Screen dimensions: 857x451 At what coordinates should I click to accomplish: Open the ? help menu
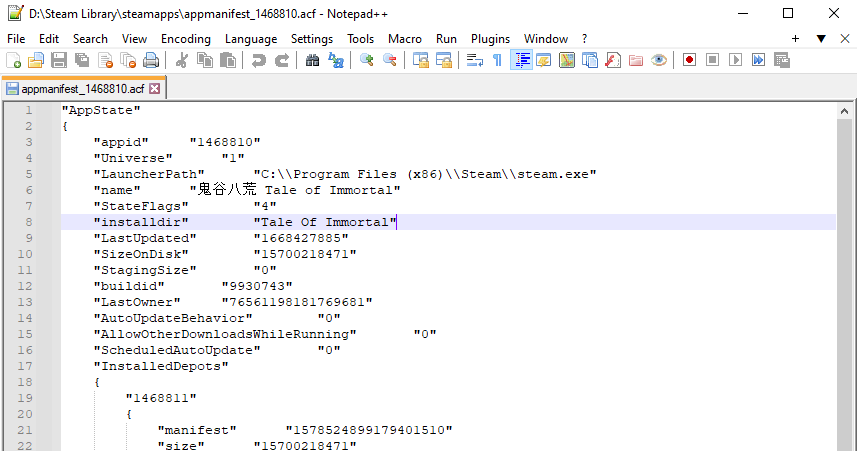pos(584,39)
